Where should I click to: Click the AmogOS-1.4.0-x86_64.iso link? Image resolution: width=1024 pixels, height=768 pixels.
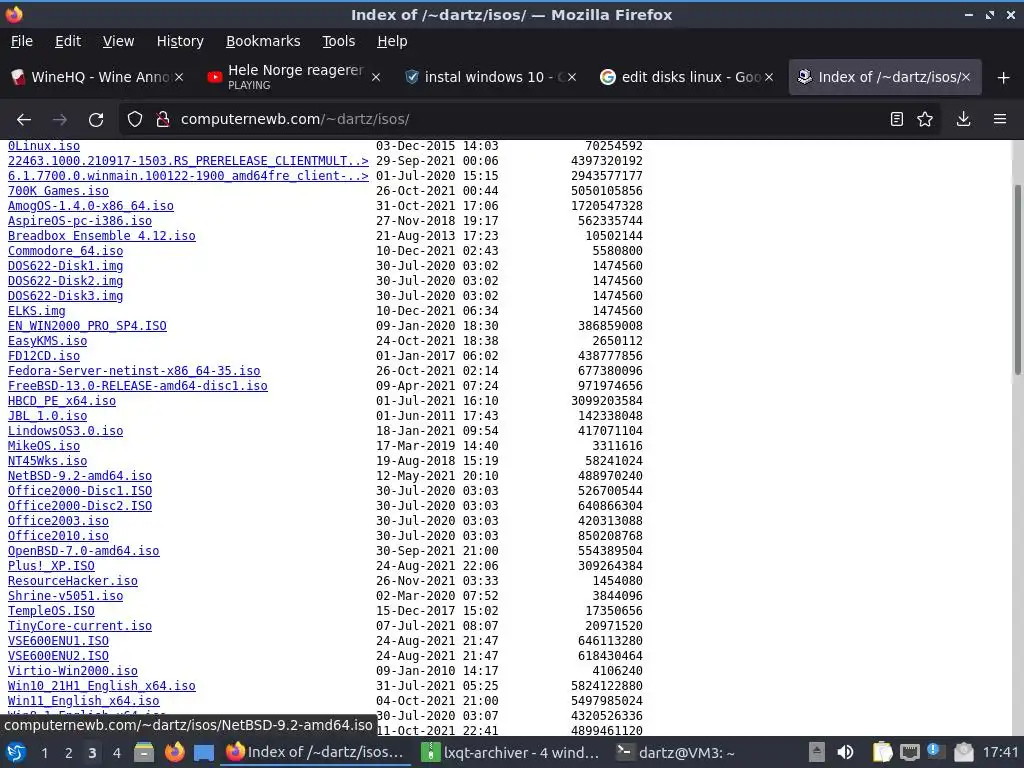(x=91, y=206)
